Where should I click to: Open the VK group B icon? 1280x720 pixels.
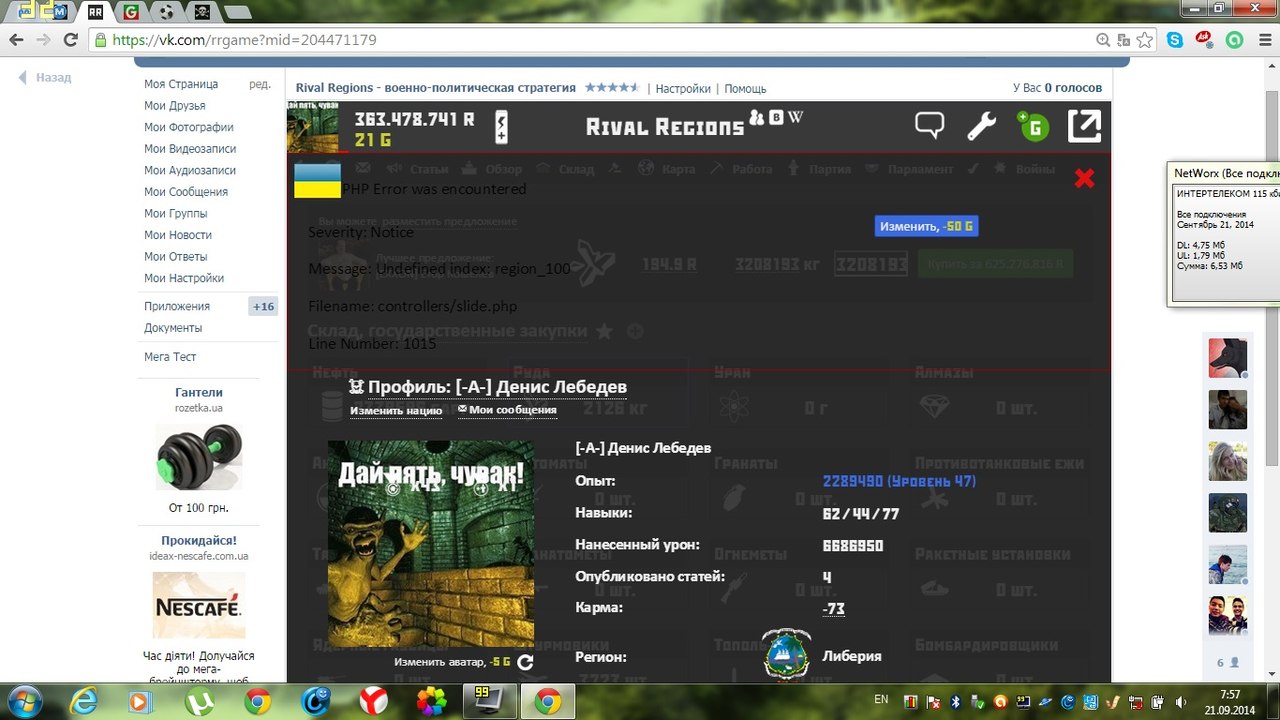(775, 117)
